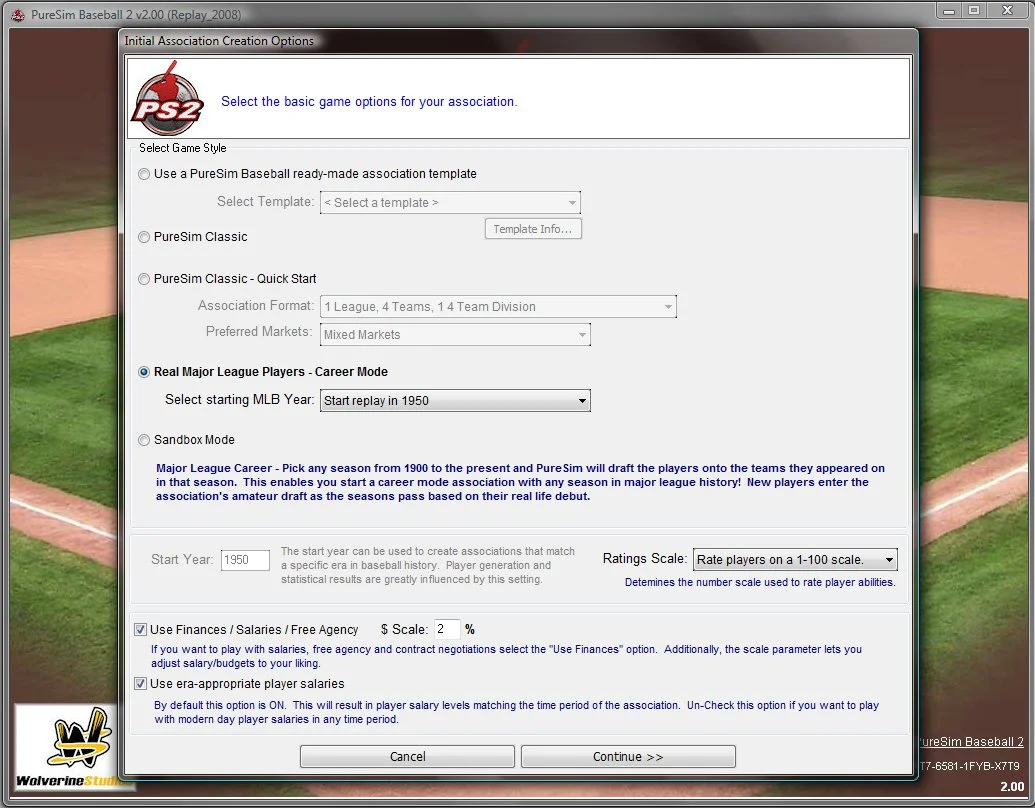Open the Select Template dropdown
The width and height of the screenshot is (1035, 808).
coord(450,203)
